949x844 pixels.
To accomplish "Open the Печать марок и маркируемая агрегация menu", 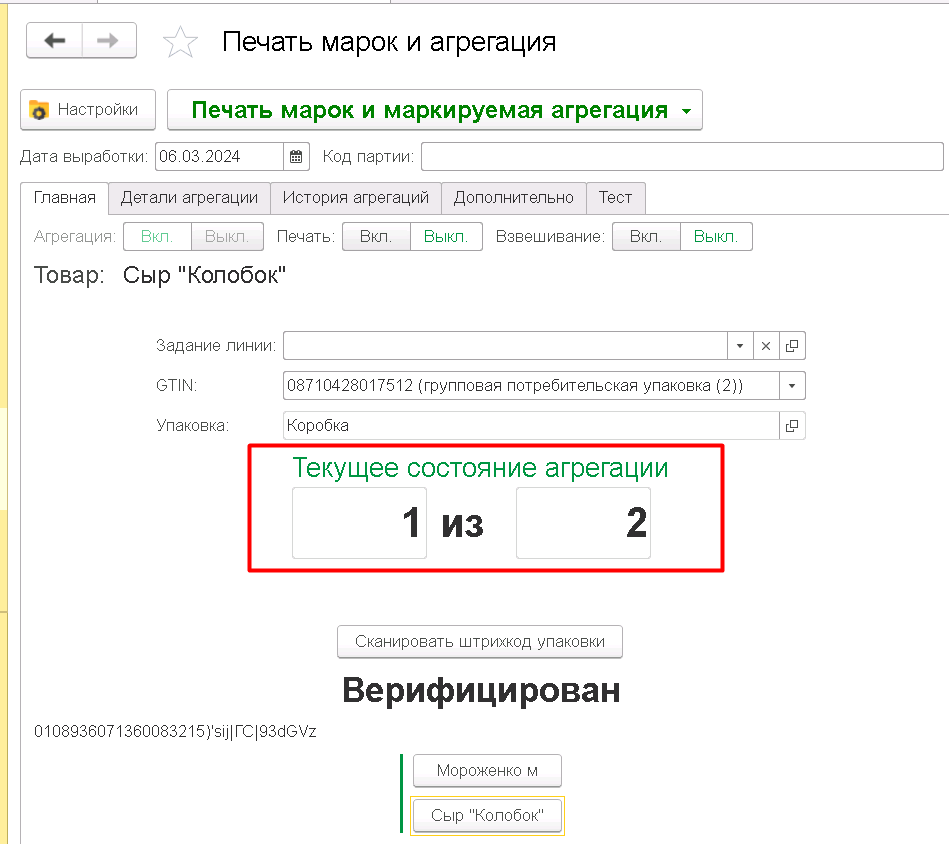I will (435, 110).
